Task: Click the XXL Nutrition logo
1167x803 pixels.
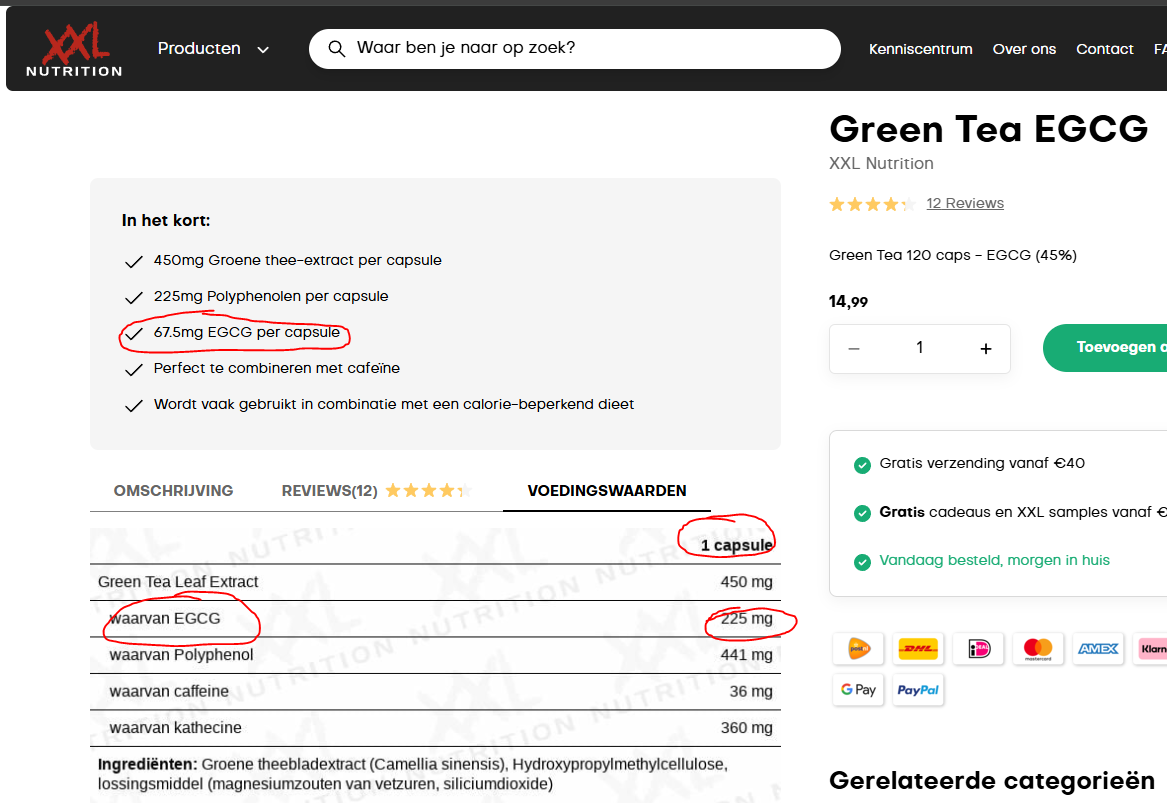Action: point(74,50)
